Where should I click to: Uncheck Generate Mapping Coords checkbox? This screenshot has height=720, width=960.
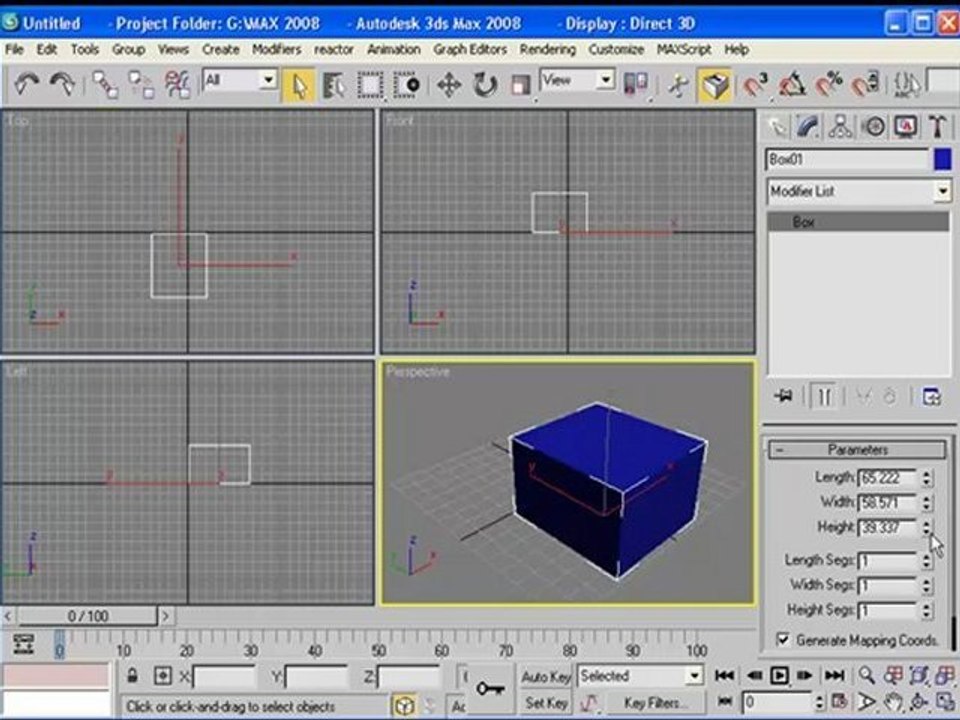coord(782,640)
